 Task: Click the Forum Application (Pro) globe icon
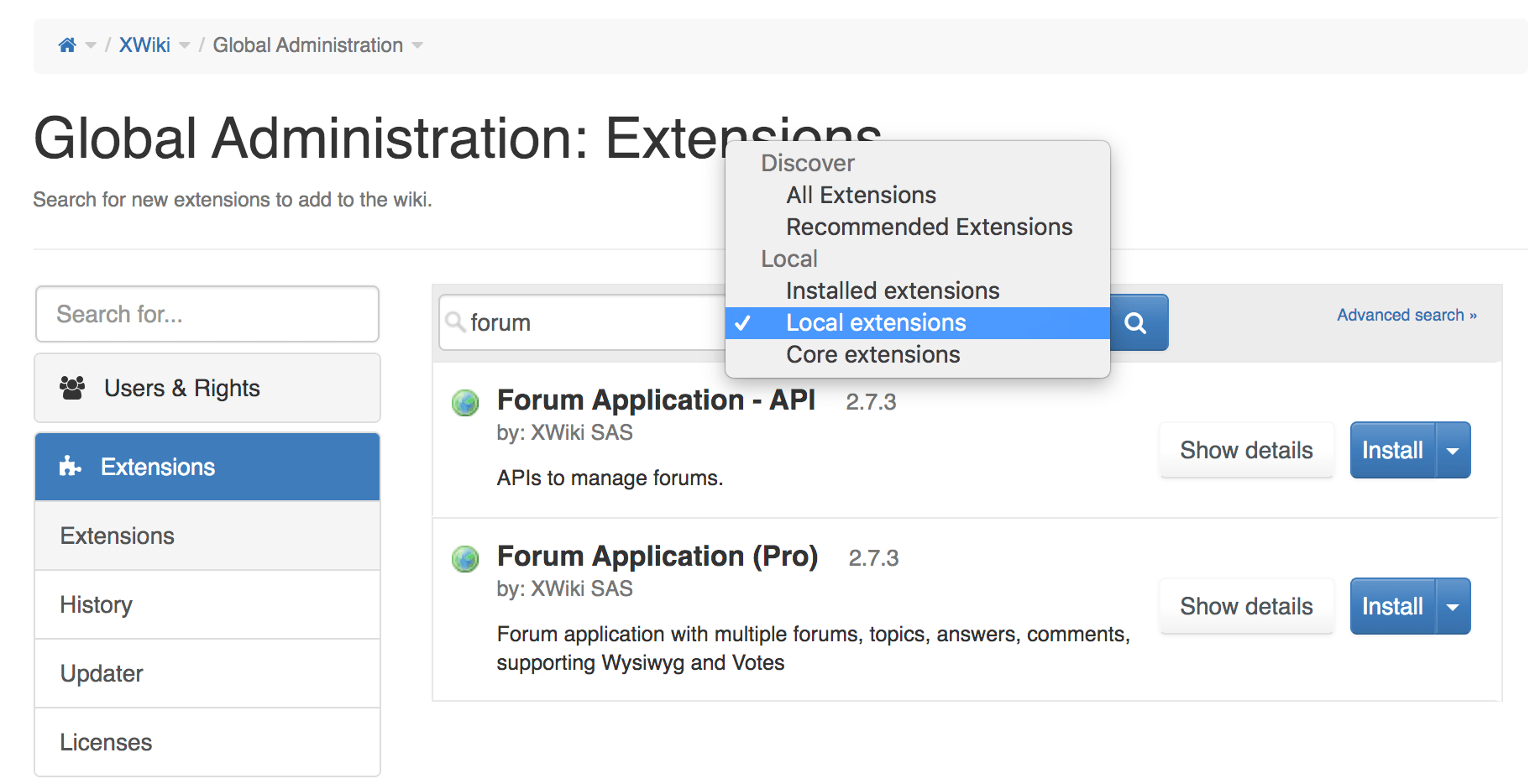click(465, 559)
